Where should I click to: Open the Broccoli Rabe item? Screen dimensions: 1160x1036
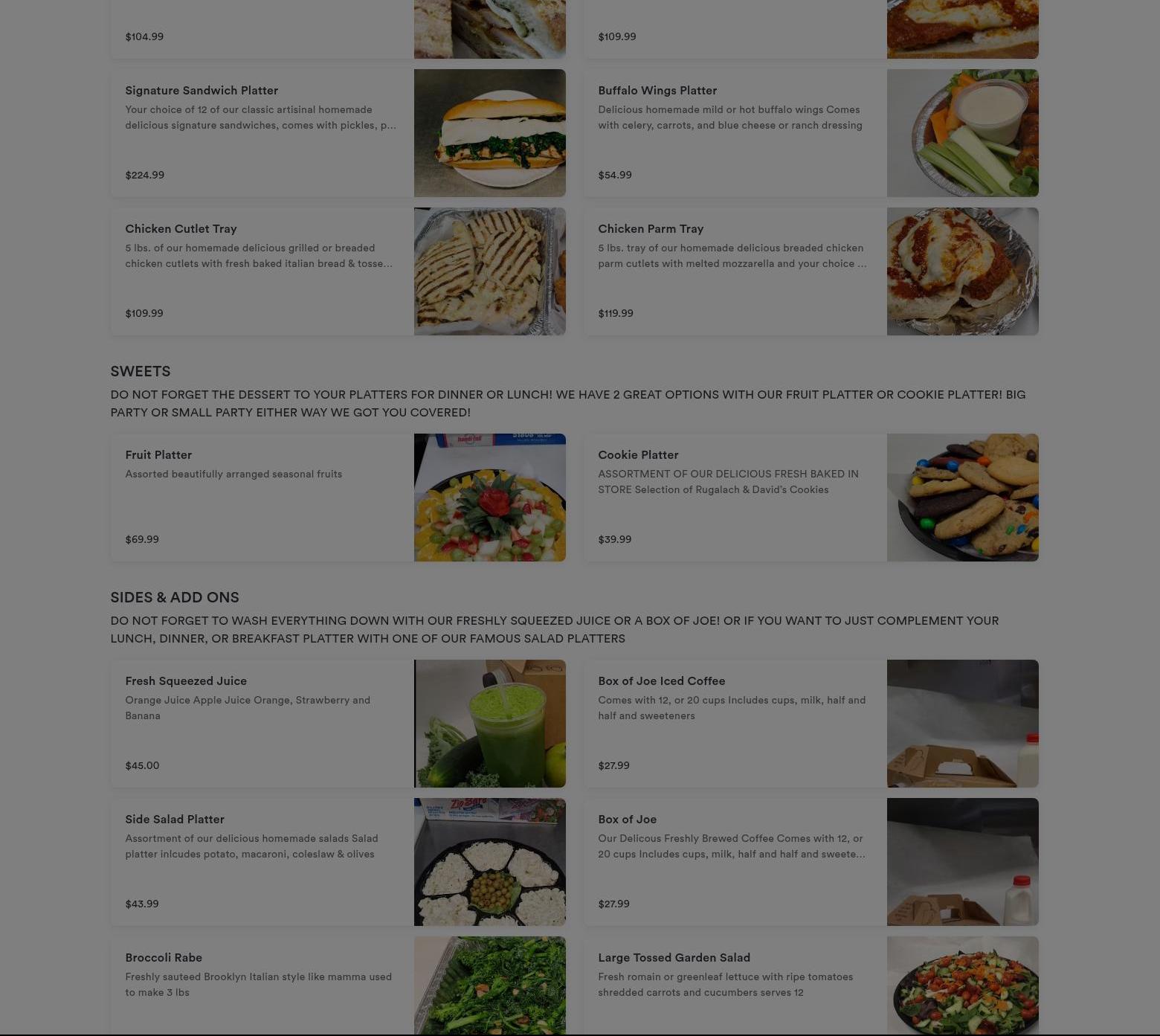click(338, 986)
